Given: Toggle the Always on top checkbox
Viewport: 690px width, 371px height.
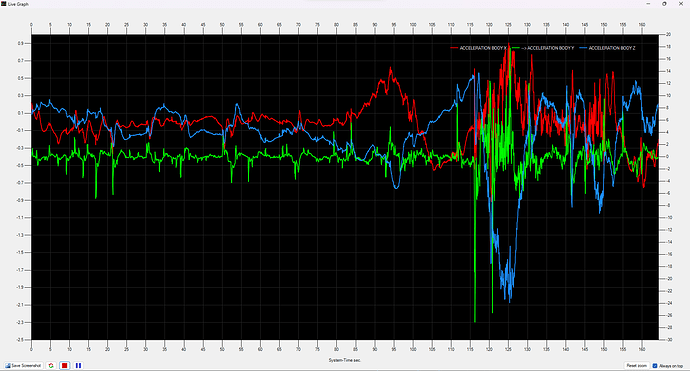Looking at the screenshot, I should [655, 366].
